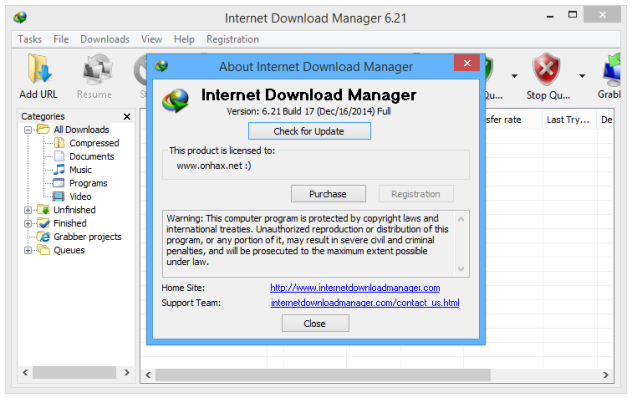Viewport: 632px width, 398px height.
Task: Click the Version 6.21 Build 17 text
Action: [x=308, y=111]
